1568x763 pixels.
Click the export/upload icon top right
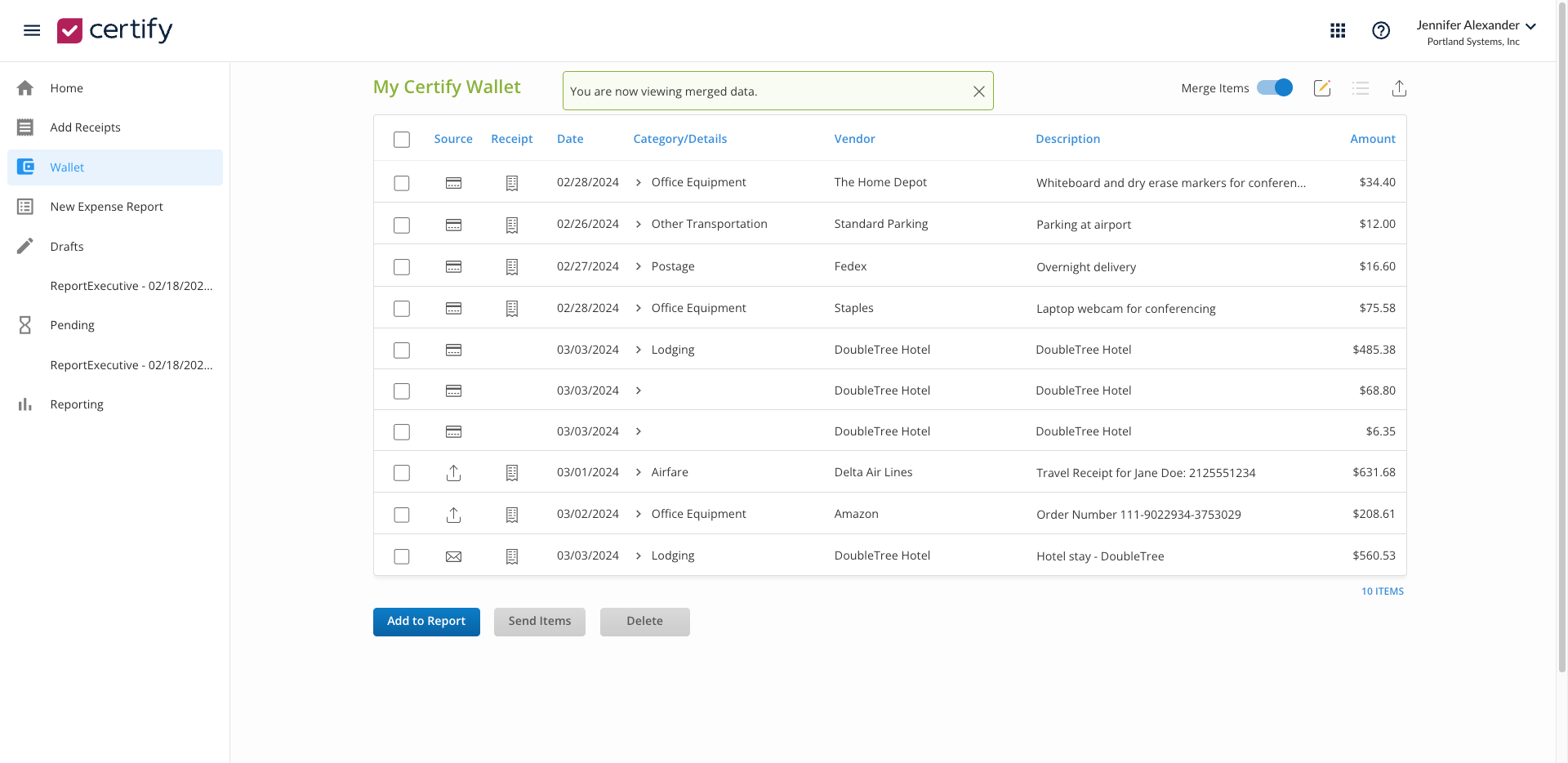pyautogui.click(x=1399, y=88)
